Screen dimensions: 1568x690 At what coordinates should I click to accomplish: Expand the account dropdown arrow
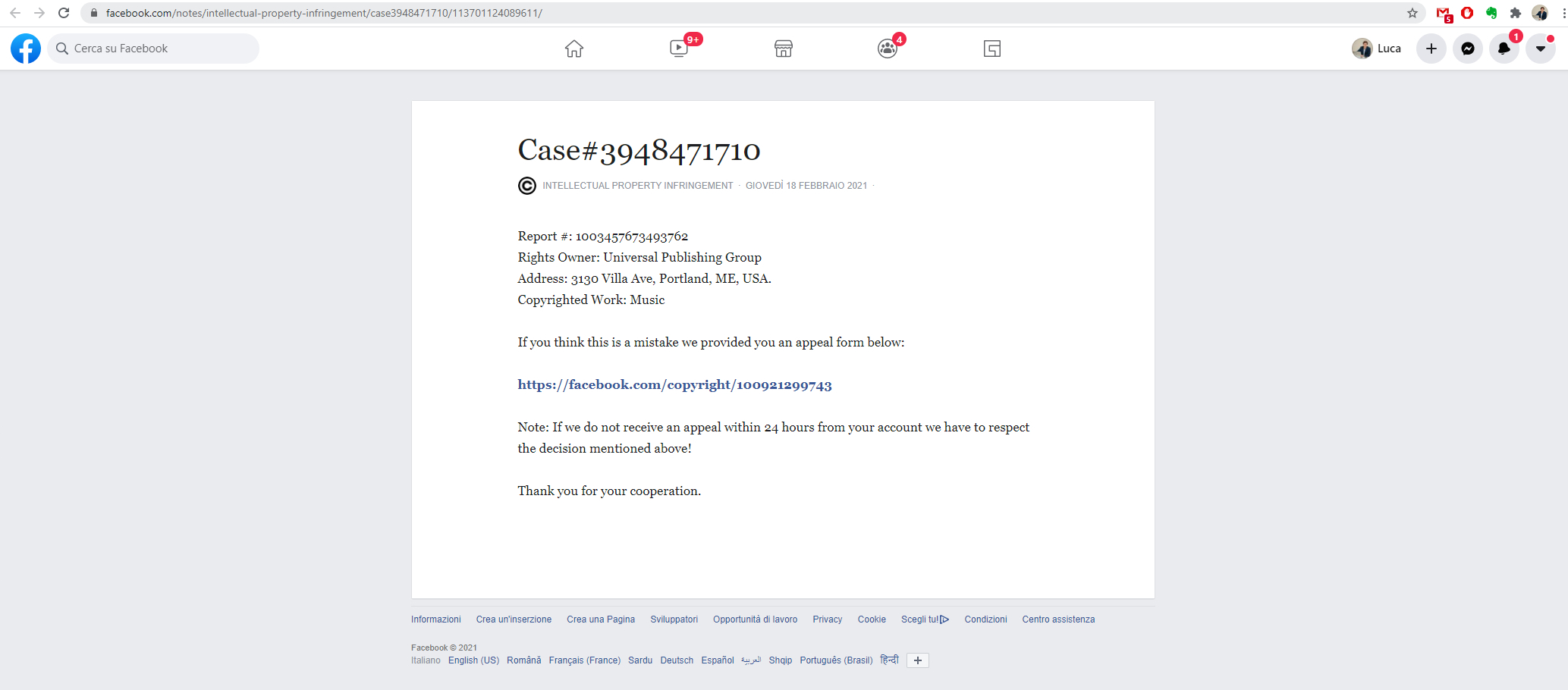(1541, 49)
